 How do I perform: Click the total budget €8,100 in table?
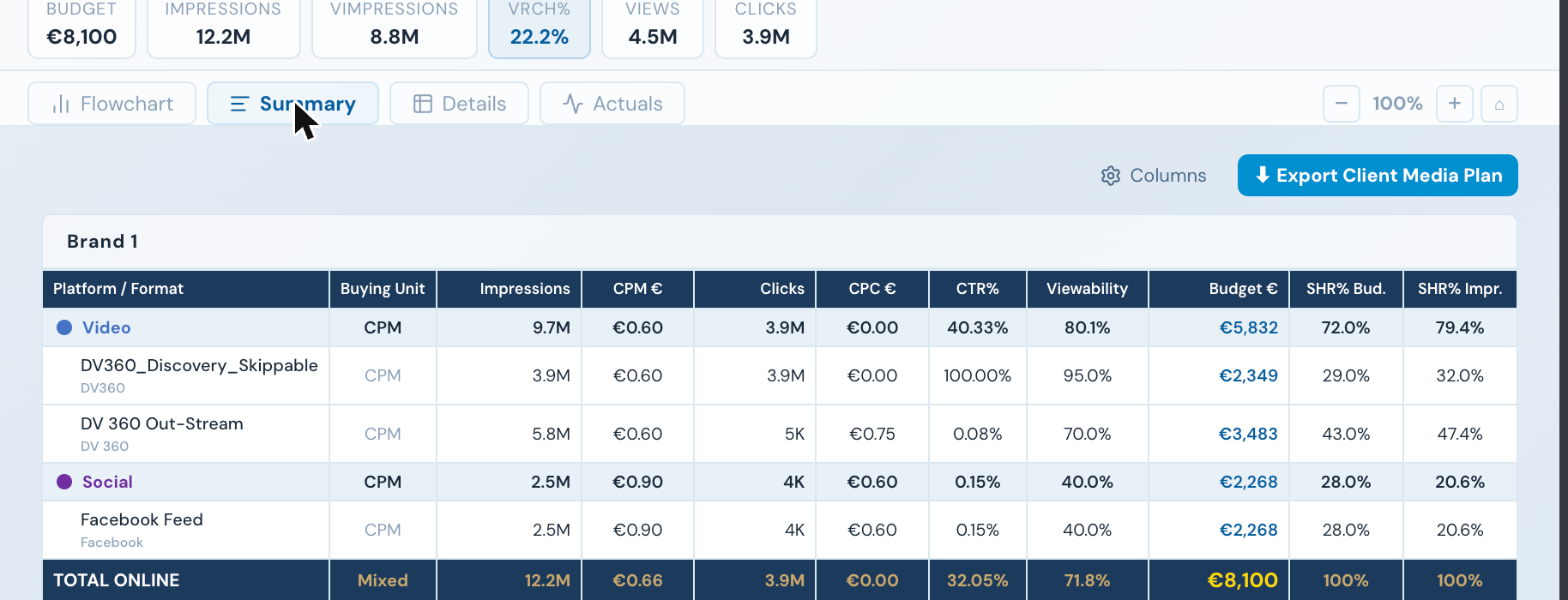point(1242,580)
